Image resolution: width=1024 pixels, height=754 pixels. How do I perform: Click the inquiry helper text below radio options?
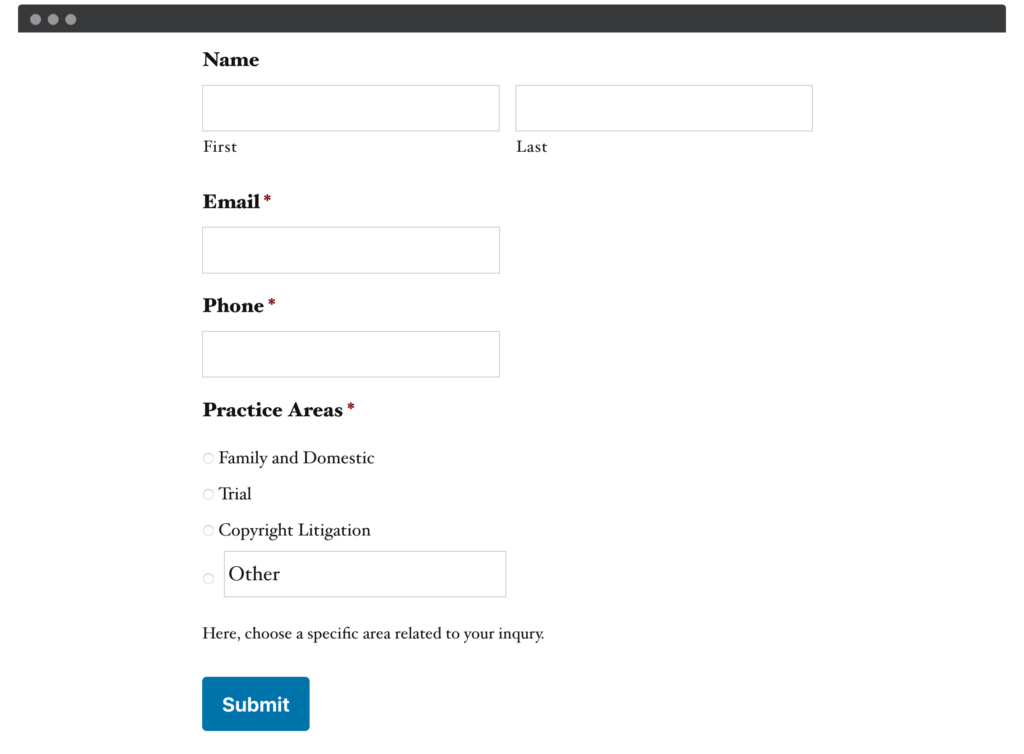[373, 633]
